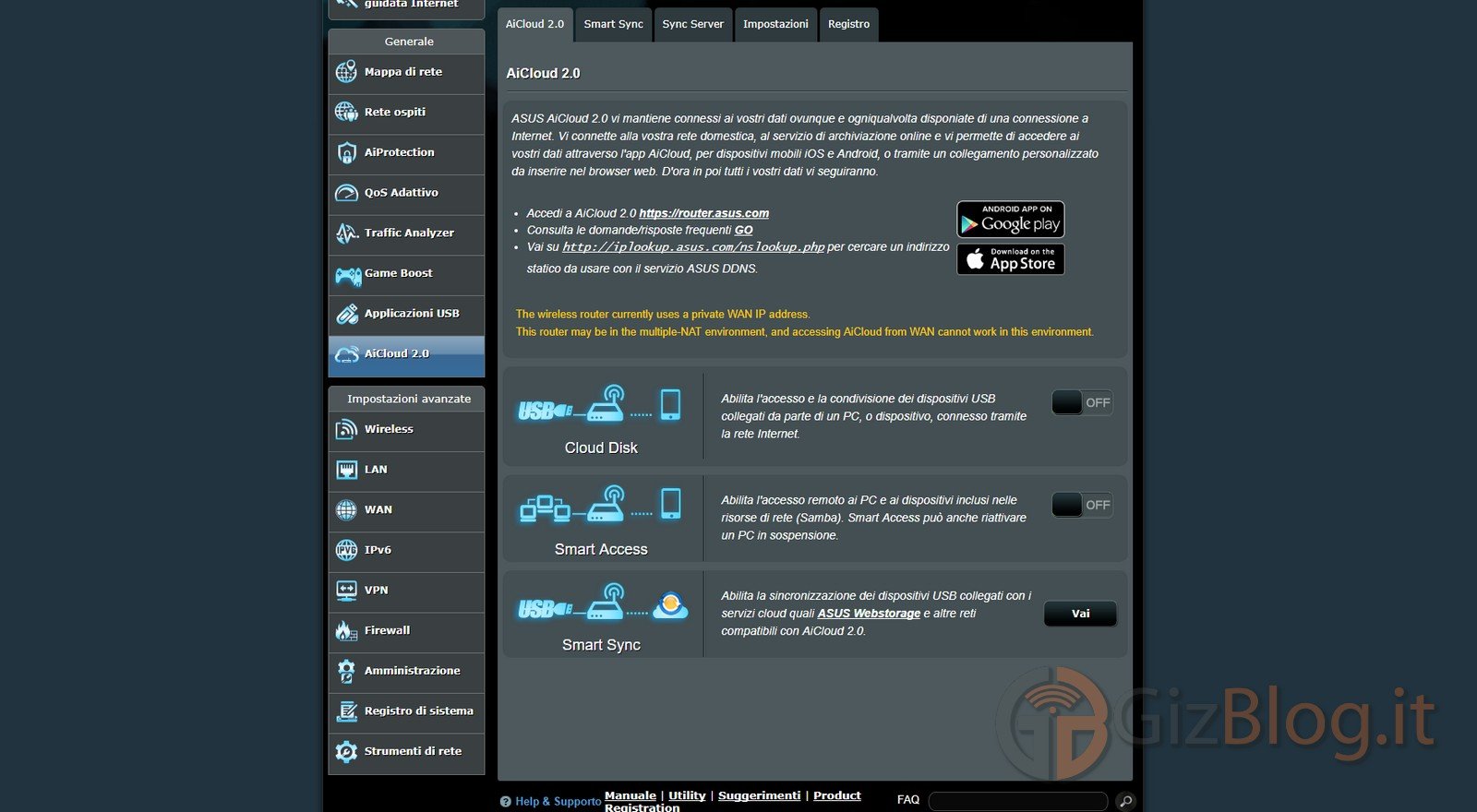This screenshot has width=1477, height=812.
Task: Open the Manuale footer link
Action: pos(630,795)
